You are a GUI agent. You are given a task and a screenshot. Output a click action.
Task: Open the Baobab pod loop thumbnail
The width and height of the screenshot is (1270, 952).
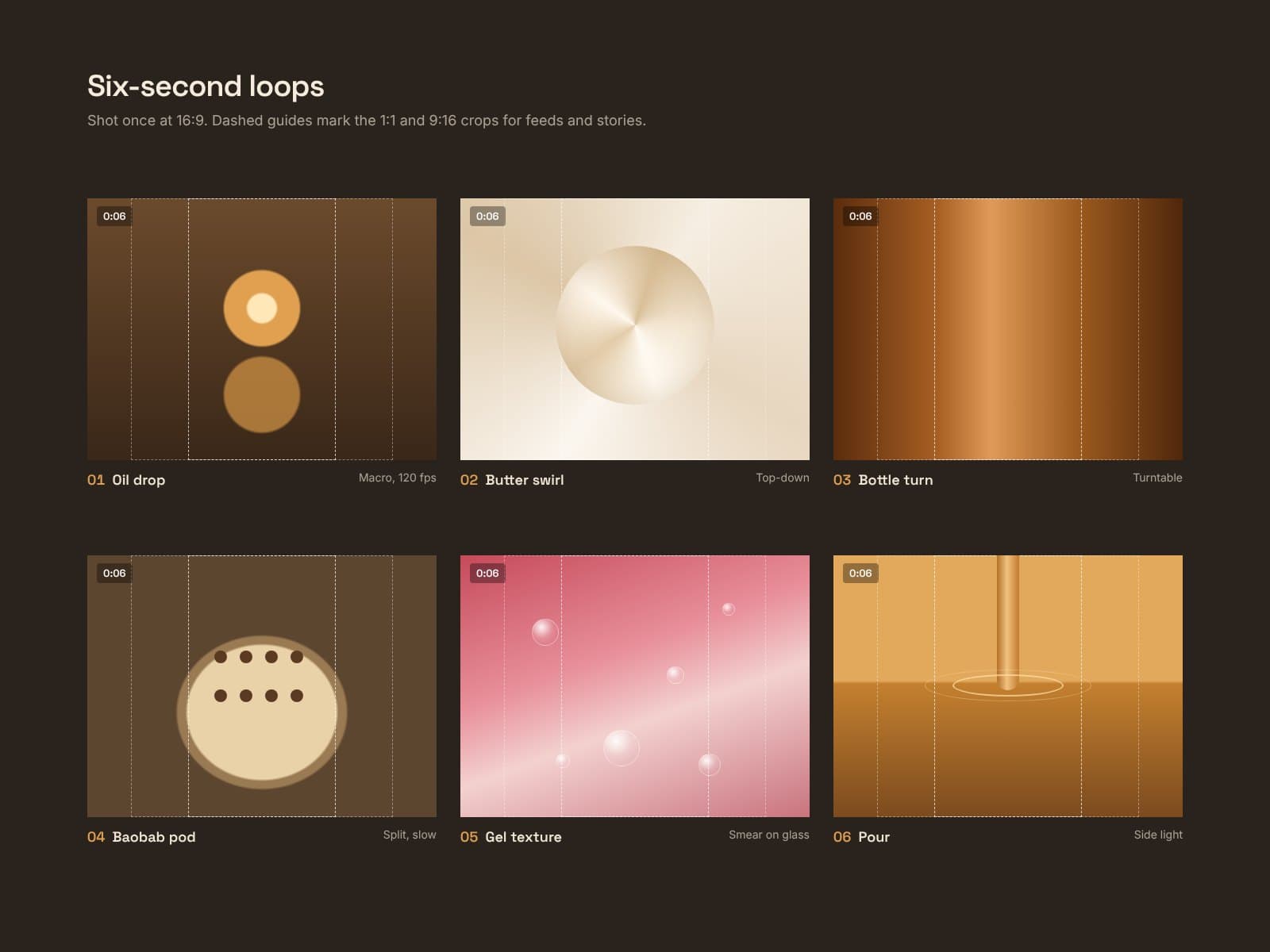point(262,686)
